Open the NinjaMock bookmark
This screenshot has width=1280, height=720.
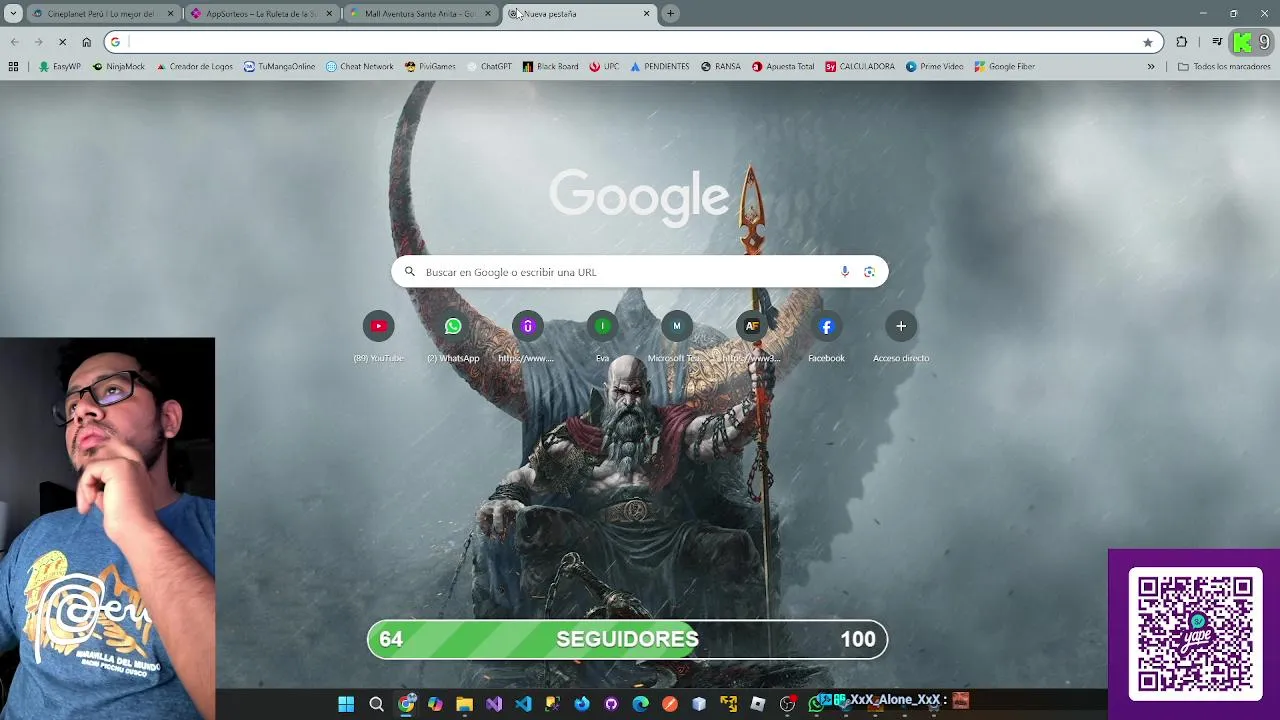118,67
